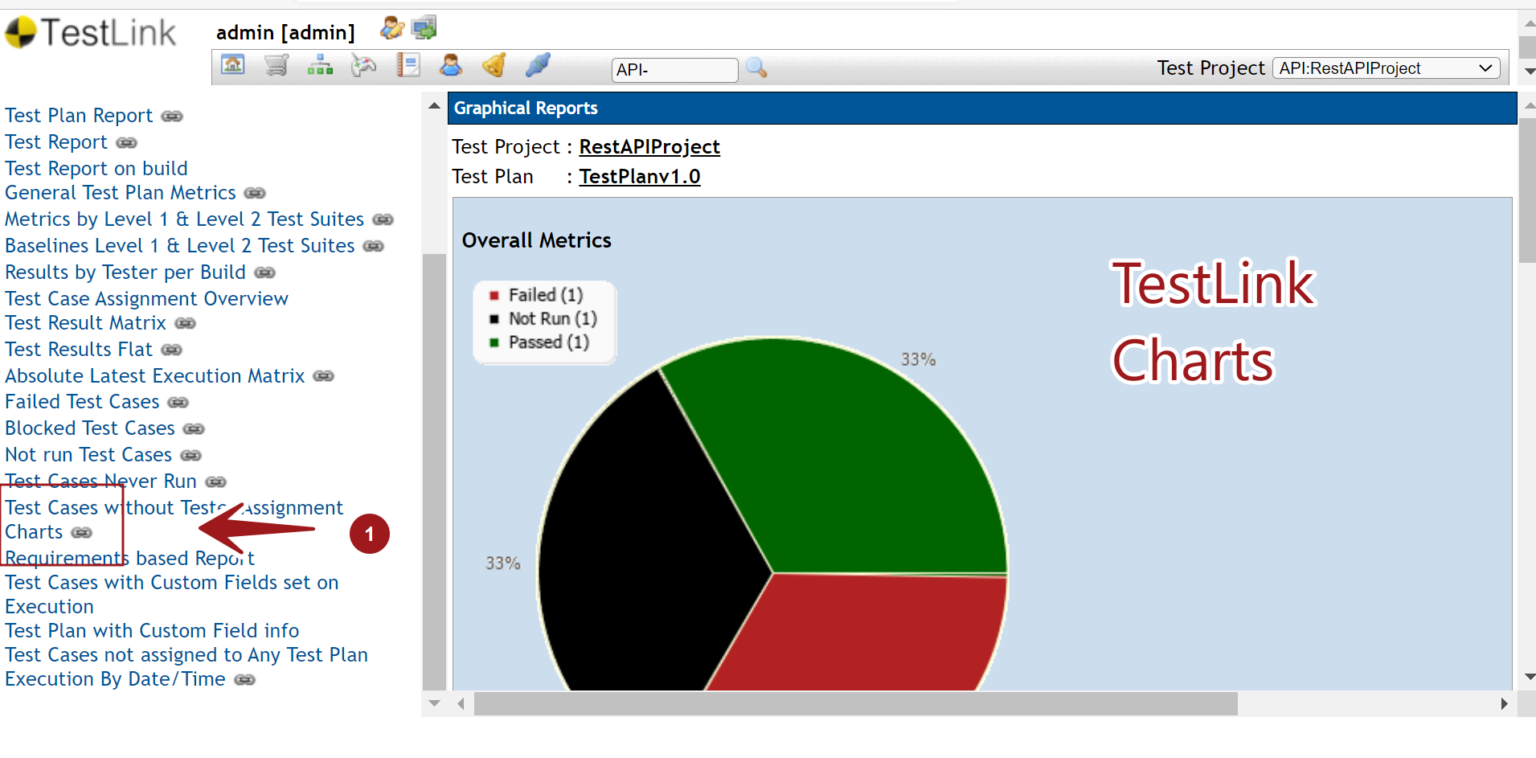
Task: Open test plan management via sitemap icon
Action: coord(320,65)
